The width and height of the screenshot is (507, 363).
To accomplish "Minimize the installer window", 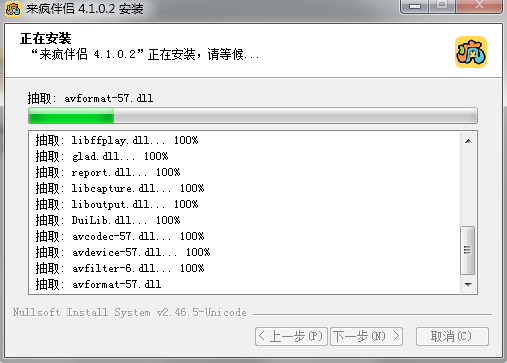I will pyautogui.click(x=415, y=6).
